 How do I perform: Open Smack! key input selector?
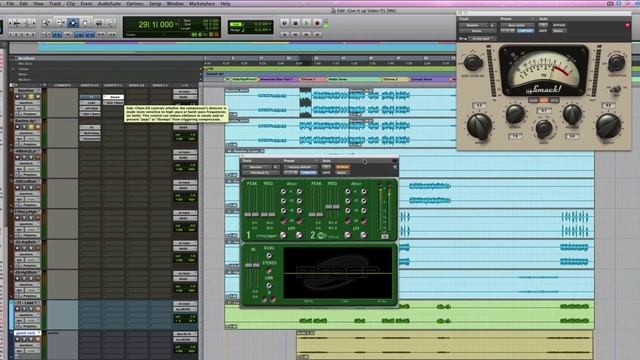[x=482, y=38]
